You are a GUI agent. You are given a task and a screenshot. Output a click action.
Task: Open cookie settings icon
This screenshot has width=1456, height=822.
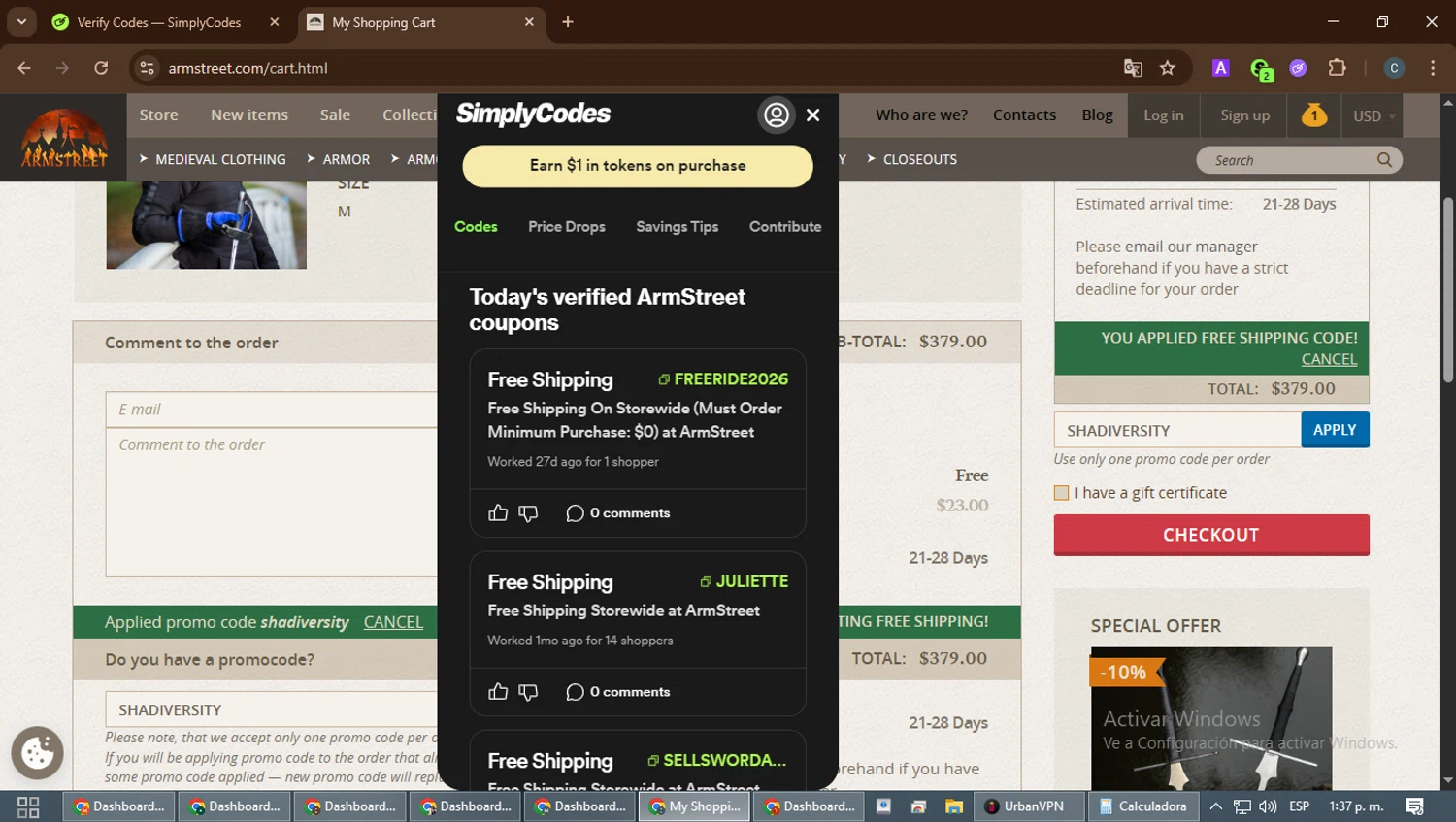(x=37, y=752)
